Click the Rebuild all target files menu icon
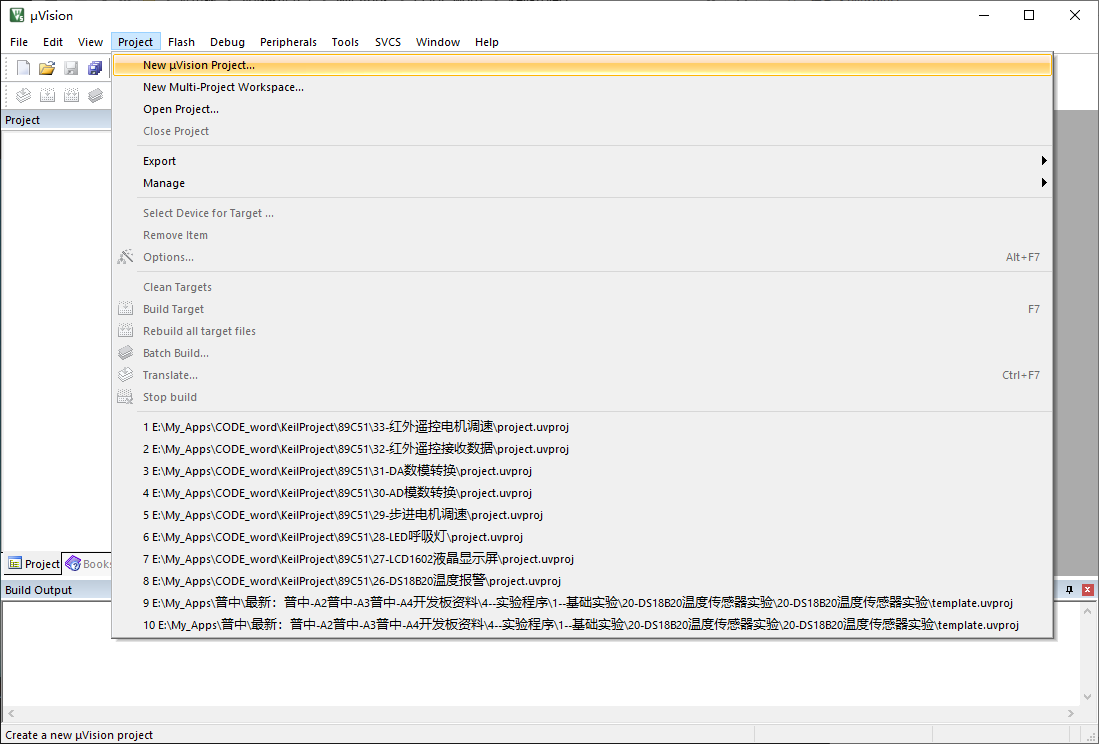Image resolution: width=1099 pixels, height=744 pixels. pyautogui.click(x=125, y=331)
